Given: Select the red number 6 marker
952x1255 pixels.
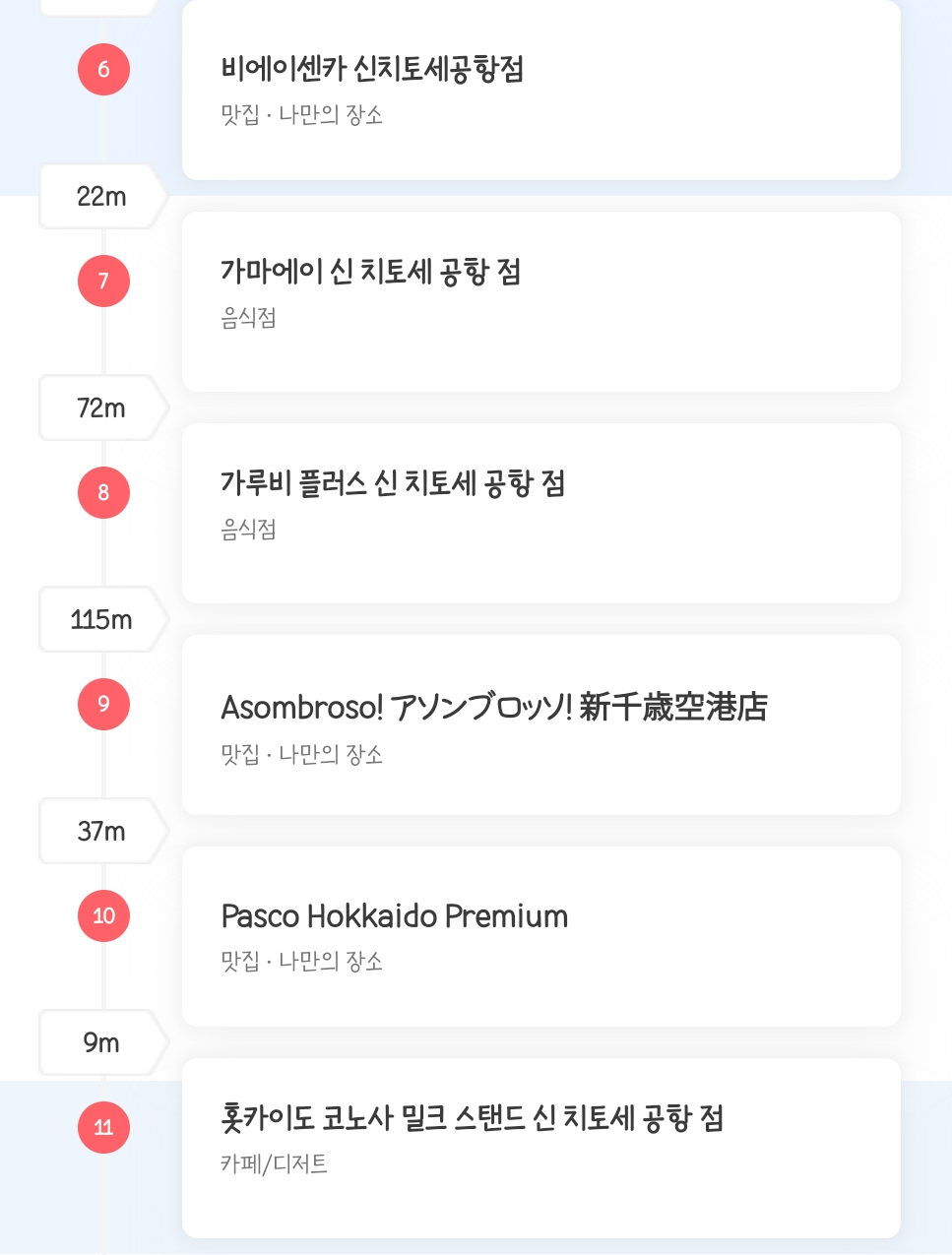Looking at the screenshot, I should click(103, 70).
